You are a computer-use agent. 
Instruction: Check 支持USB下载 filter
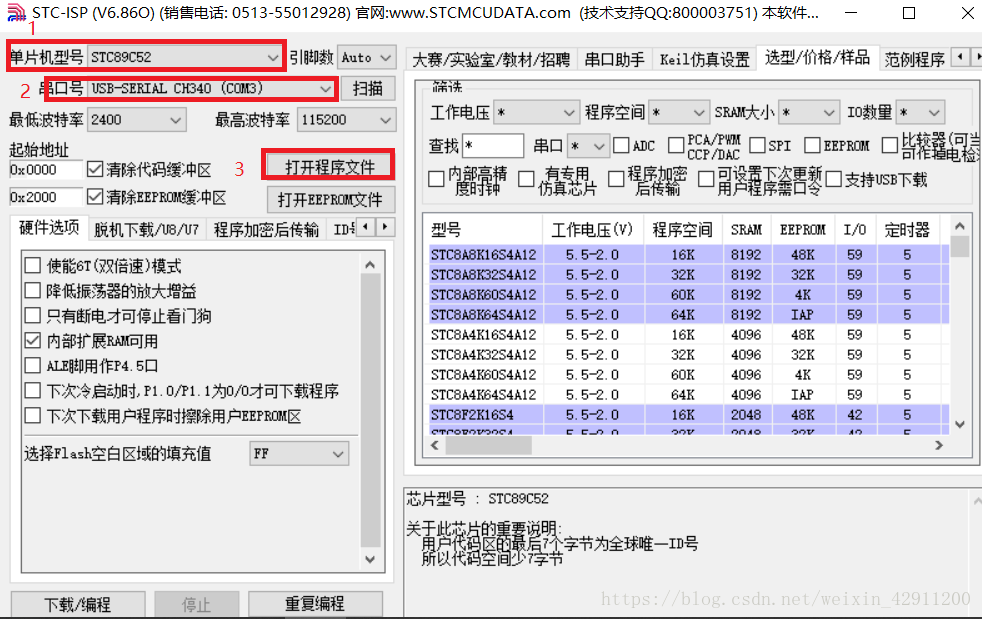tap(834, 179)
